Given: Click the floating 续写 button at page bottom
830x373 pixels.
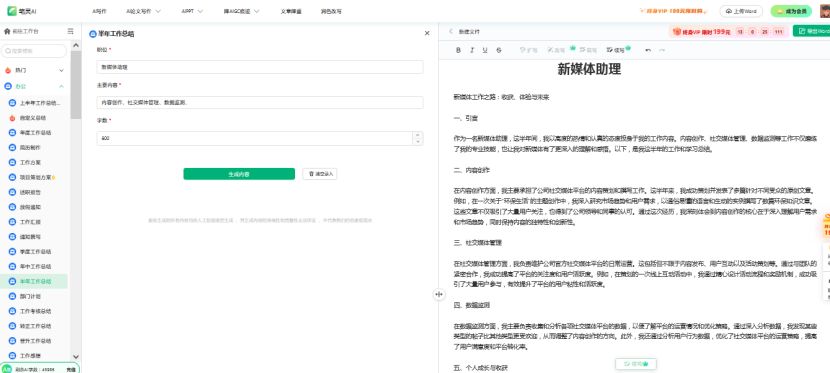Looking at the screenshot, I should [x=636, y=364].
